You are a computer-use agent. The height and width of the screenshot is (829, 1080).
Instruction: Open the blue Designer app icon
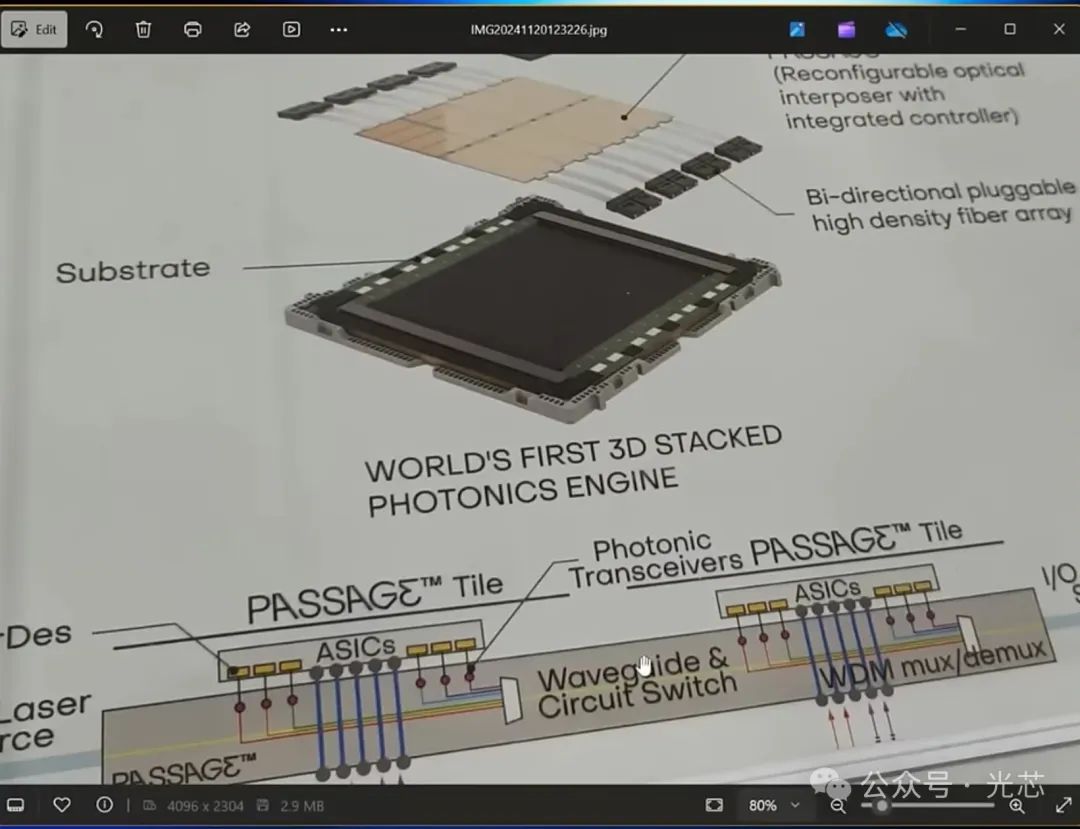[797, 30]
